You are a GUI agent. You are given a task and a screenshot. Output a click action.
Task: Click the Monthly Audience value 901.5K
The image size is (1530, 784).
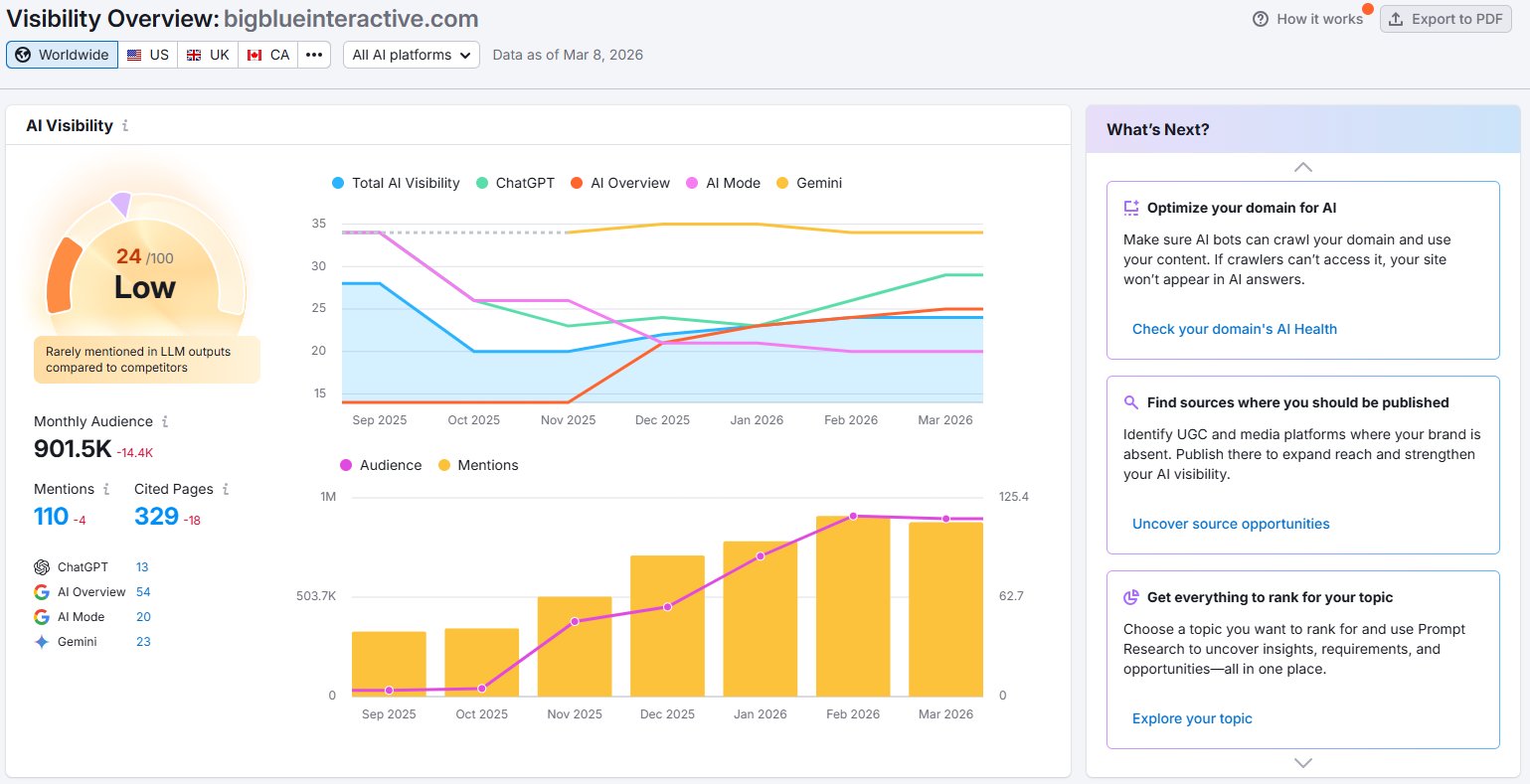(73, 449)
